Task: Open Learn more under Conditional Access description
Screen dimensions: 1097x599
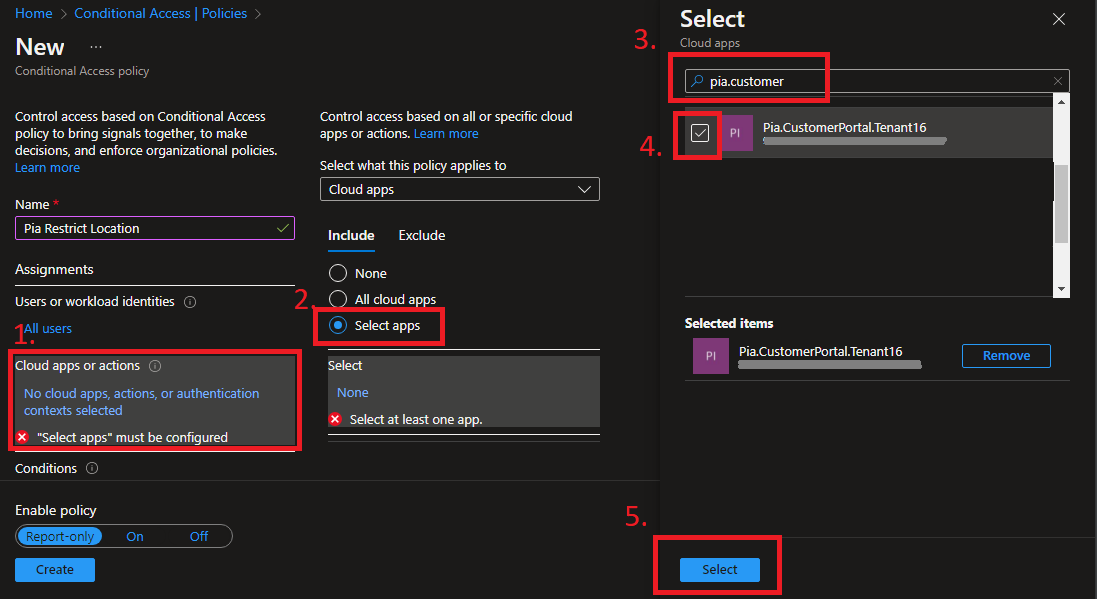Action: [x=48, y=168]
